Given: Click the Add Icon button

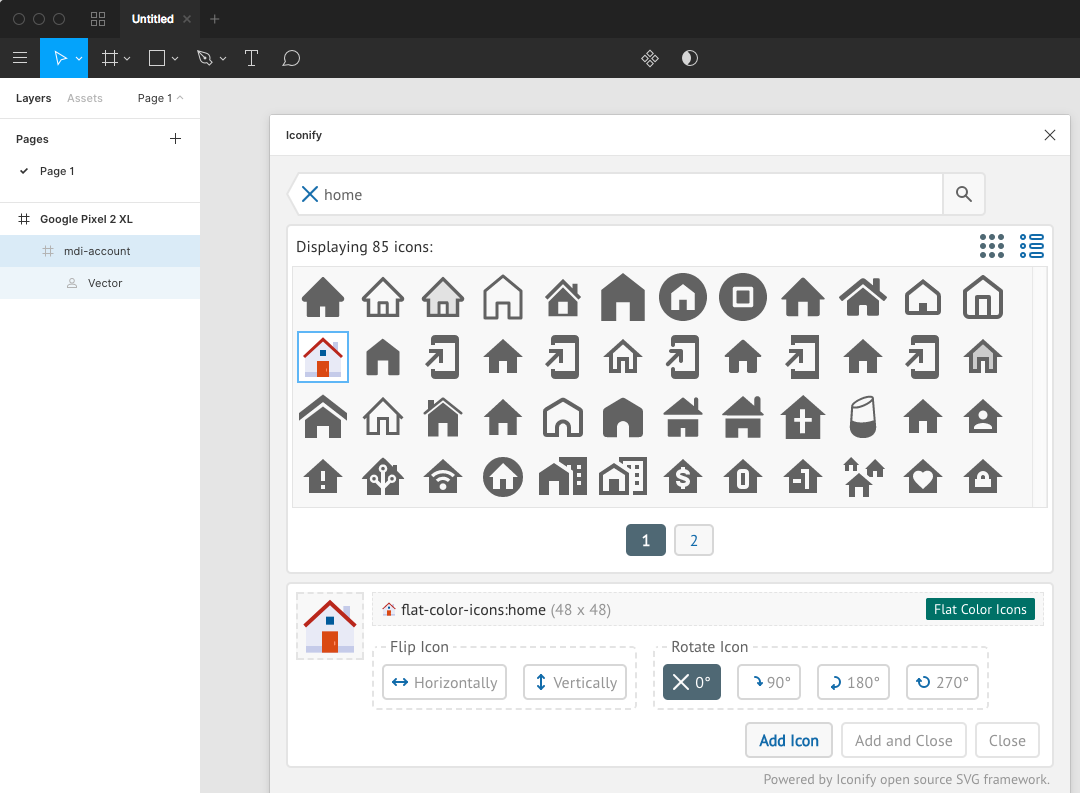Looking at the screenshot, I should 789,740.
